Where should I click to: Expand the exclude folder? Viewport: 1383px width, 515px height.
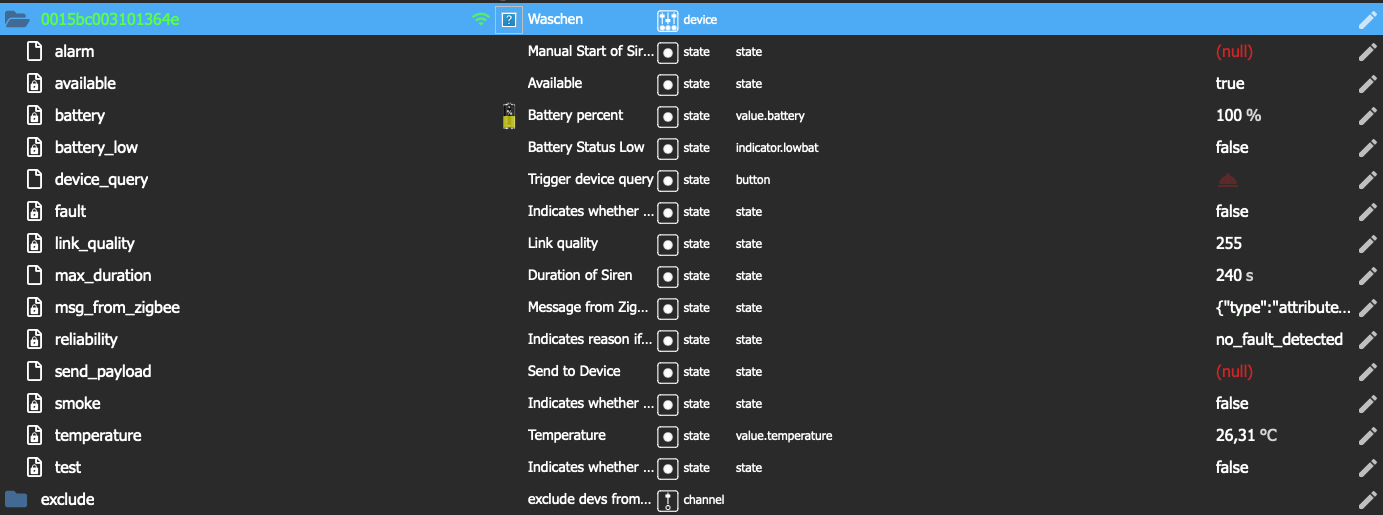(15, 499)
